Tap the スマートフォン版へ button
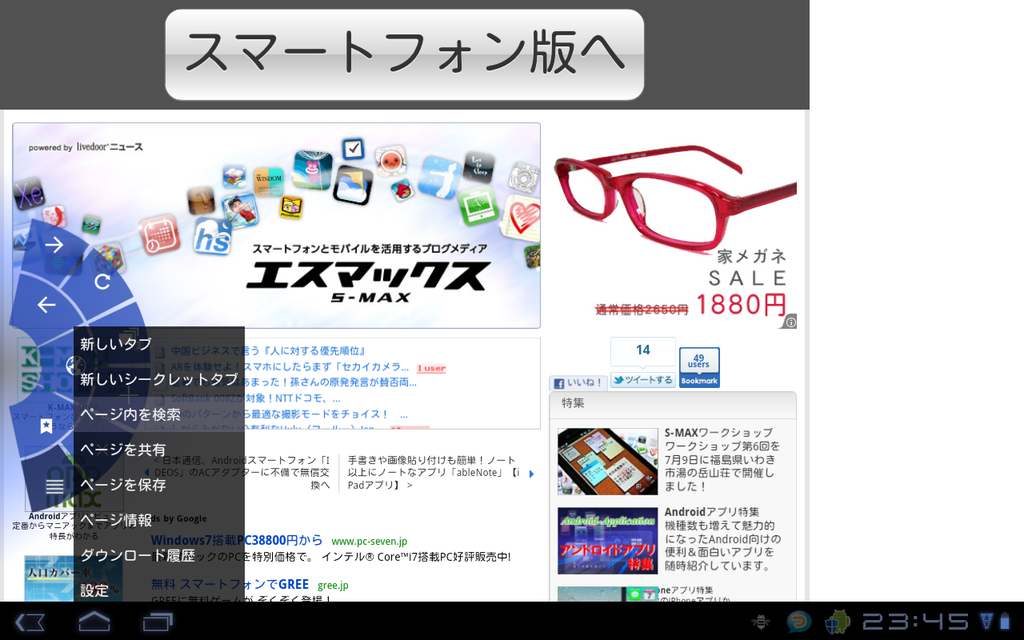Screen dimensions: 1024x640 pos(404,55)
